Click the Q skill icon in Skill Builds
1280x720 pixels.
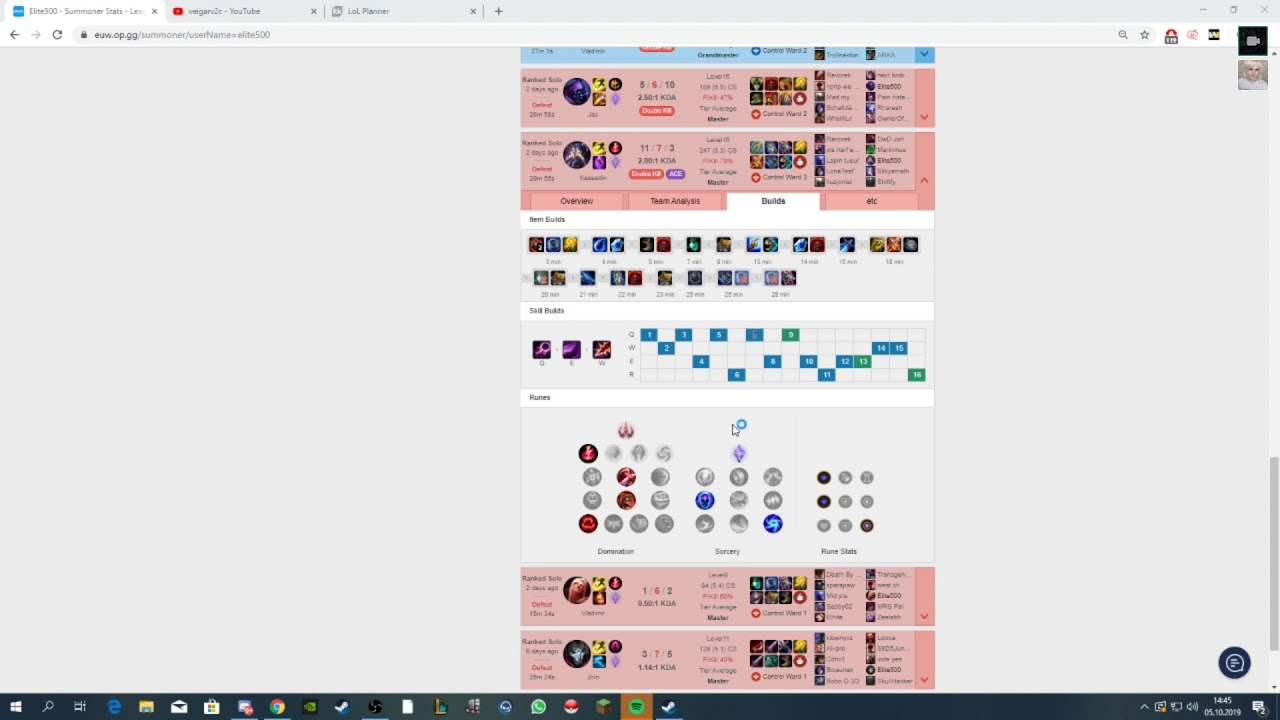(x=542, y=349)
